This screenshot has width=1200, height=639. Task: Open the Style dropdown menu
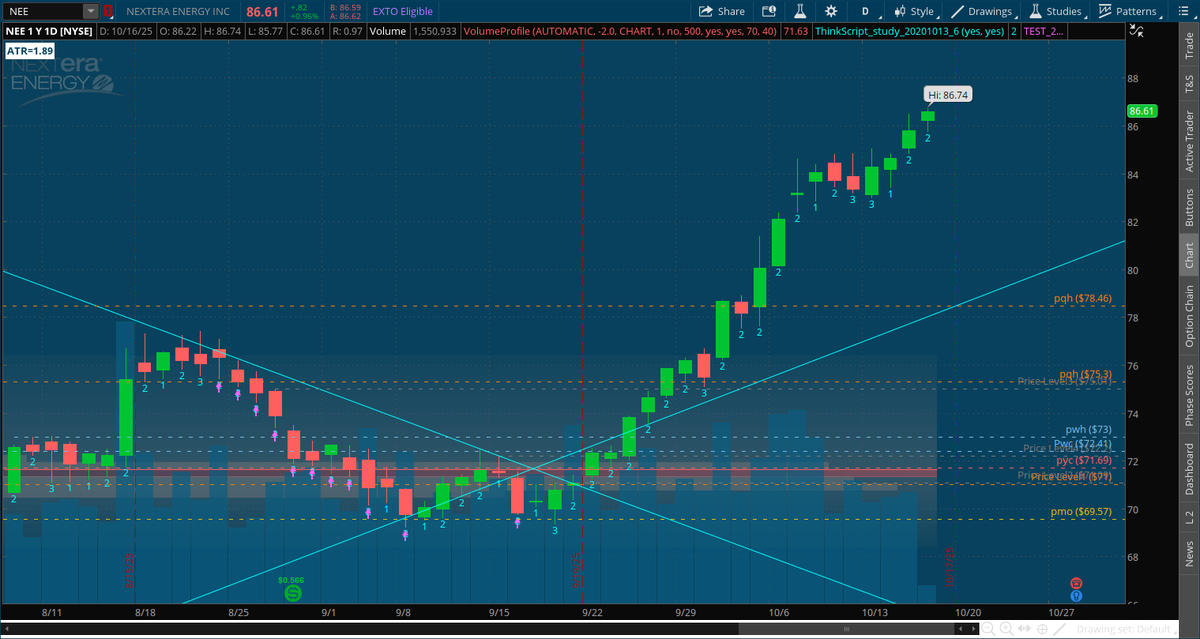917,12
